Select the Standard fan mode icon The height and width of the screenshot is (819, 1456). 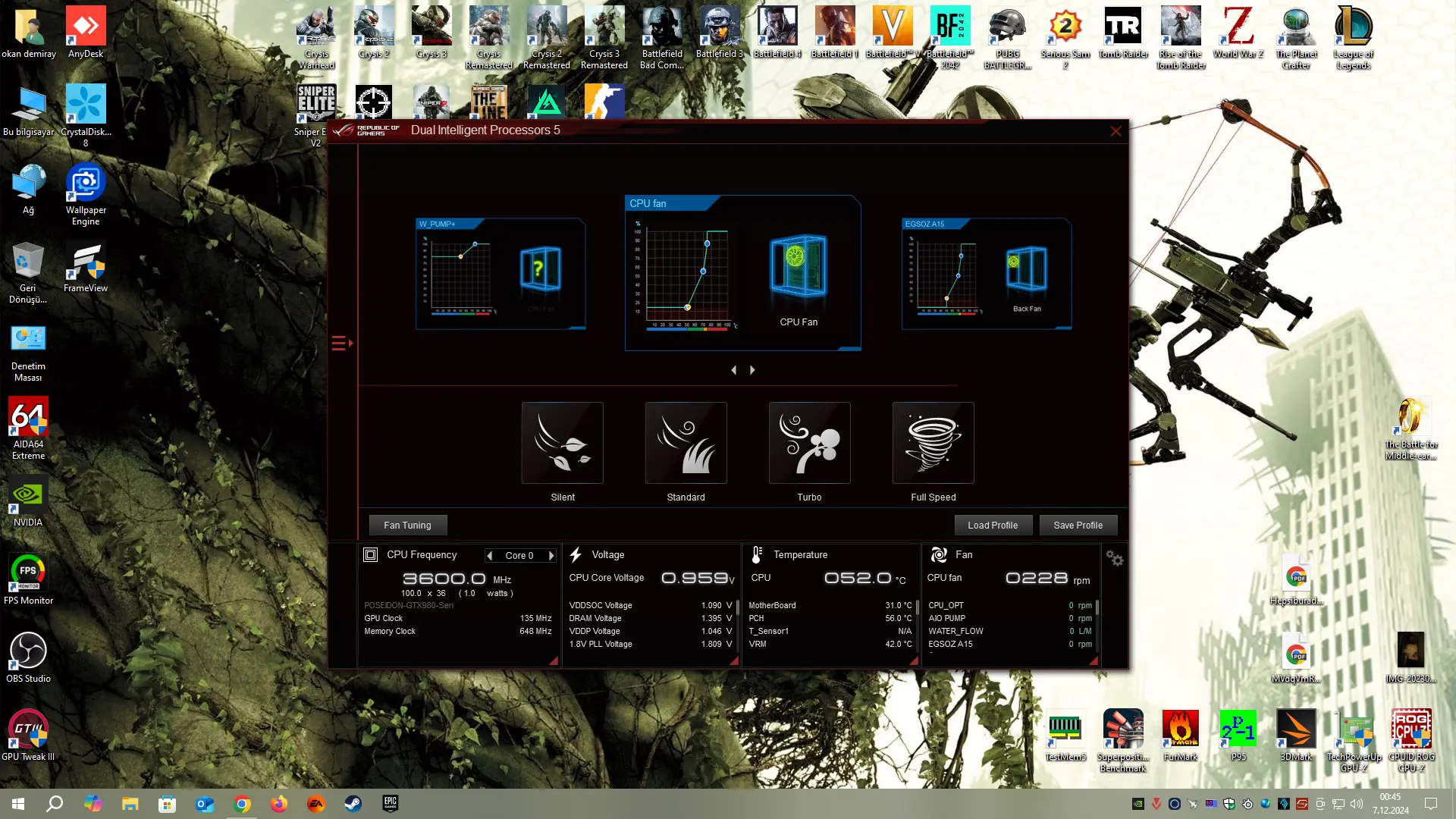(x=686, y=443)
